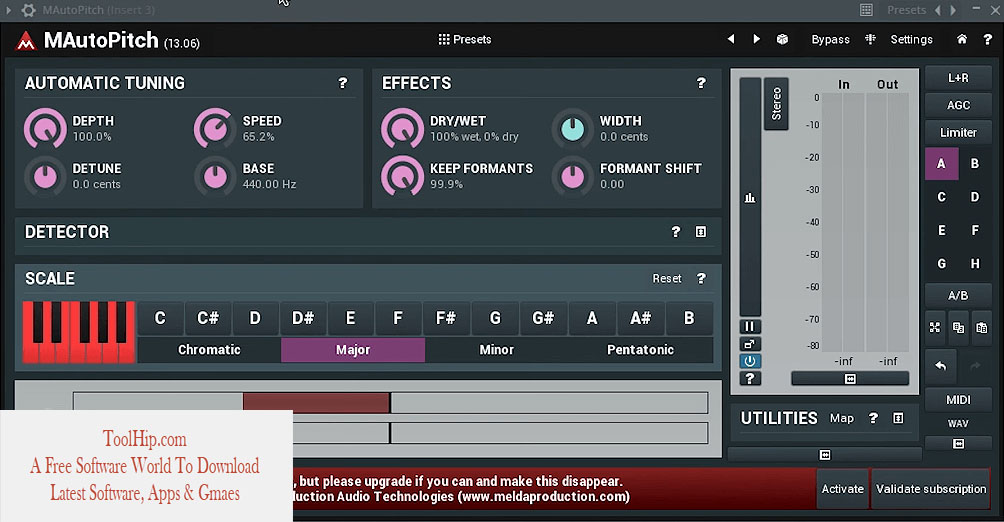Screen dimensions: 1004x522
Task: Click the histogram icon on the meter strip
Action: (750, 198)
